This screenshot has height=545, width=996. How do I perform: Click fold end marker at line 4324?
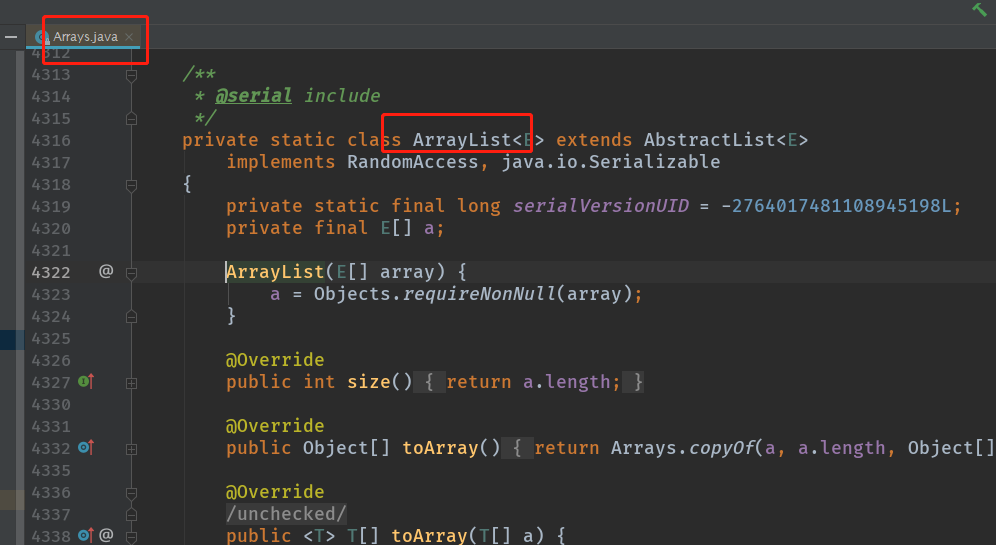(131, 316)
